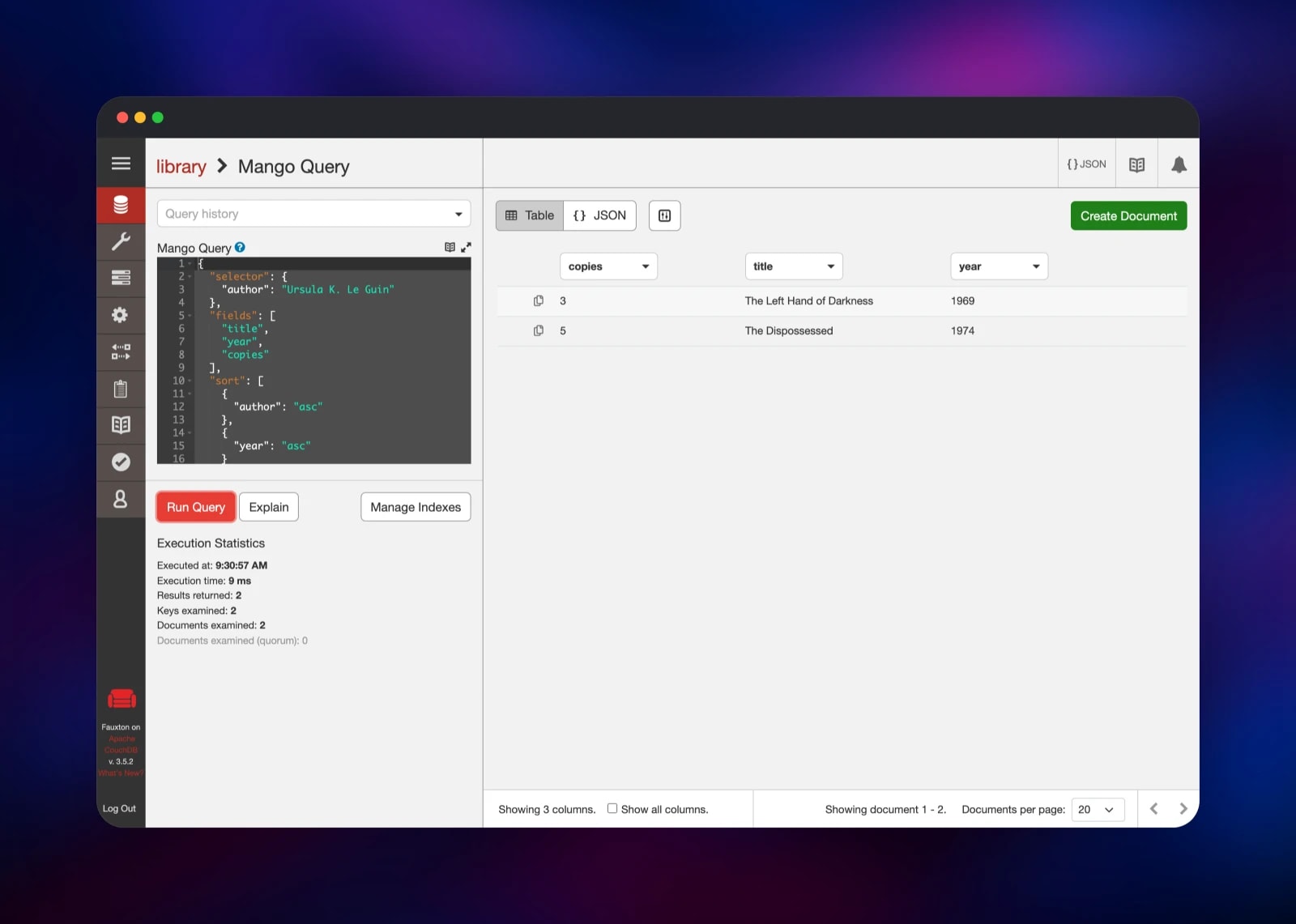Open Mango Query help icon
1296x924 pixels.
(240, 248)
